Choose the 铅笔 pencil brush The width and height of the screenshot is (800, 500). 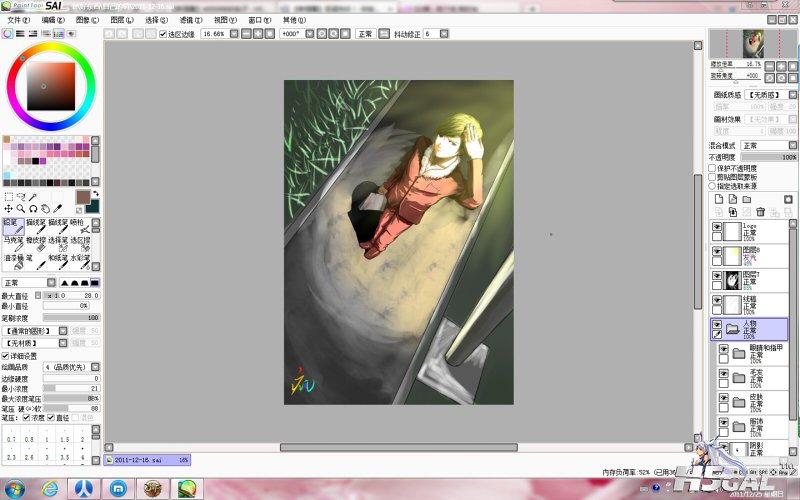point(13,227)
